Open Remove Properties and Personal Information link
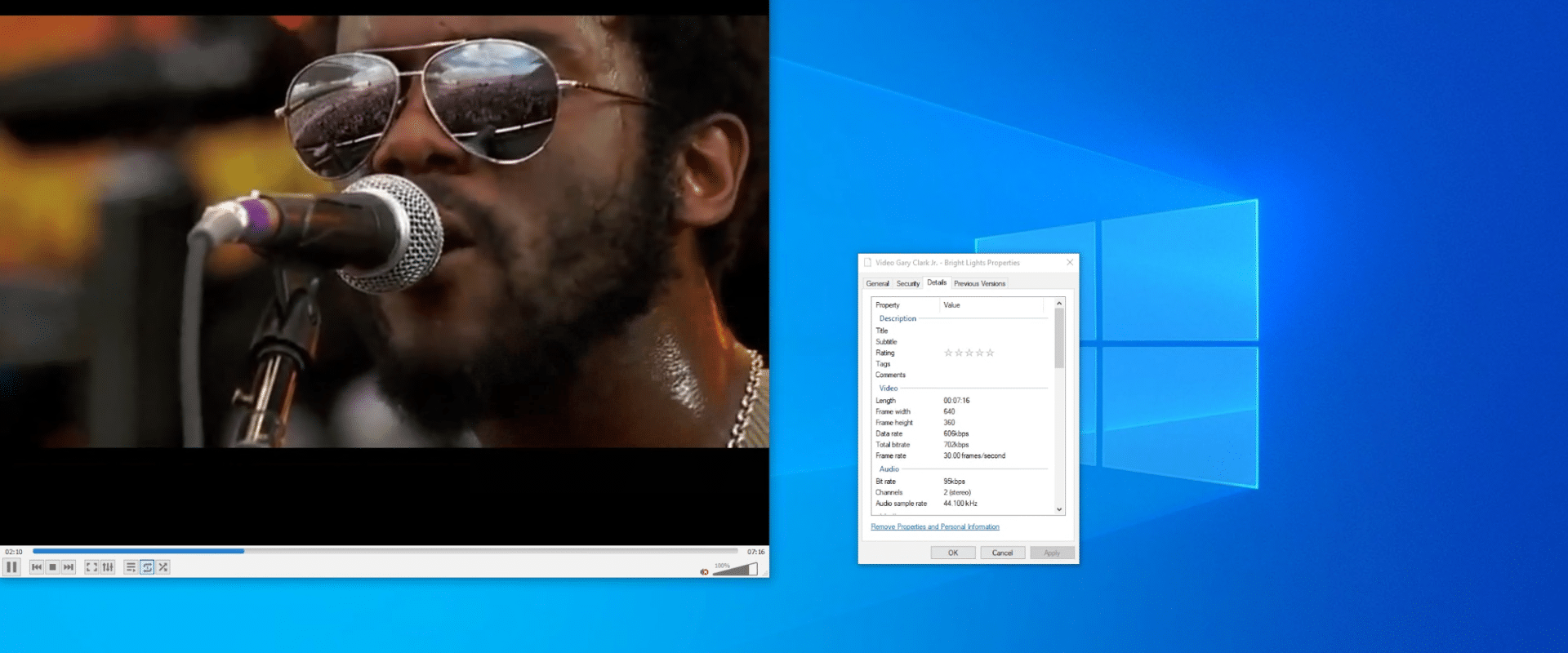Viewport: 1568px width, 653px height. pyautogui.click(x=935, y=527)
